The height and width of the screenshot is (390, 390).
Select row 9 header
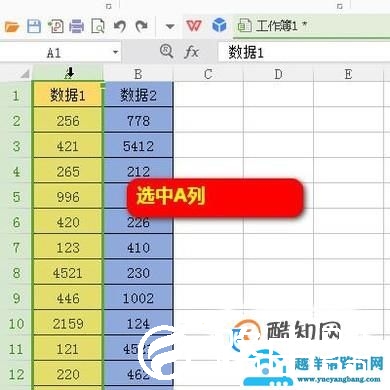[16, 298]
